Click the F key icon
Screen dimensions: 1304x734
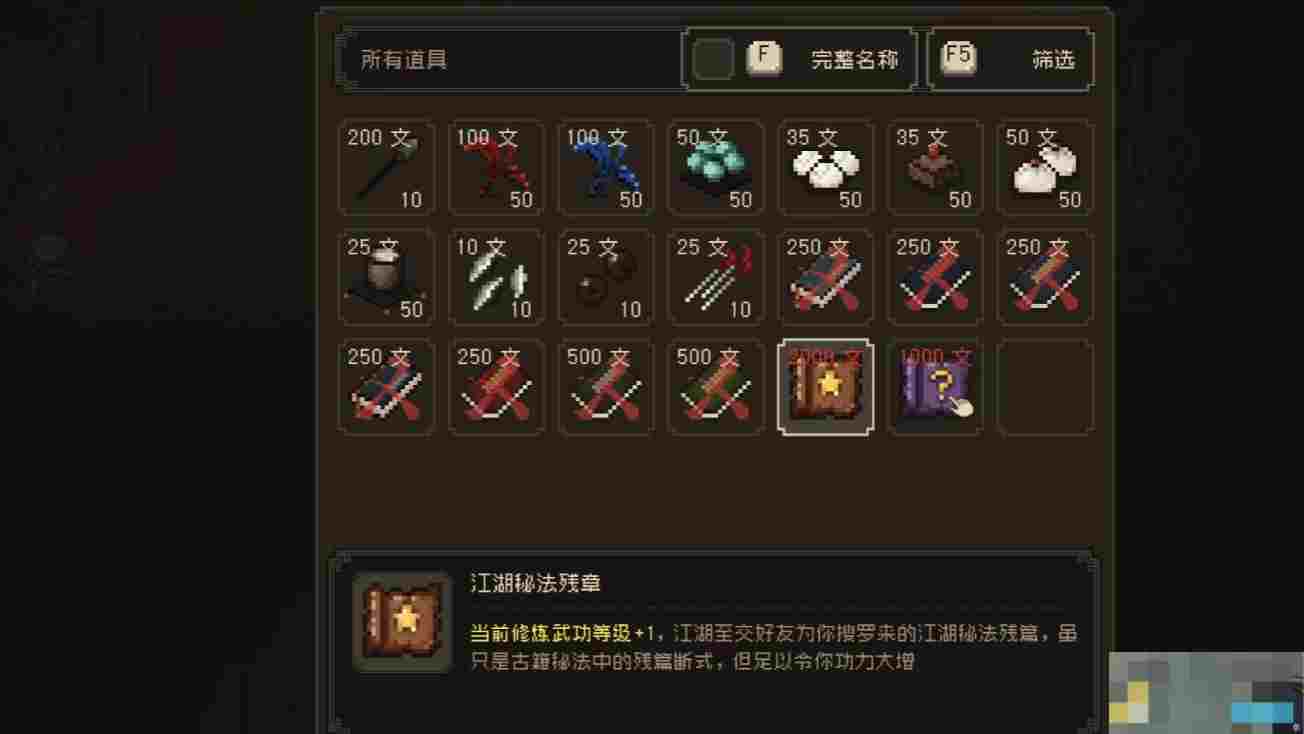tap(764, 58)
